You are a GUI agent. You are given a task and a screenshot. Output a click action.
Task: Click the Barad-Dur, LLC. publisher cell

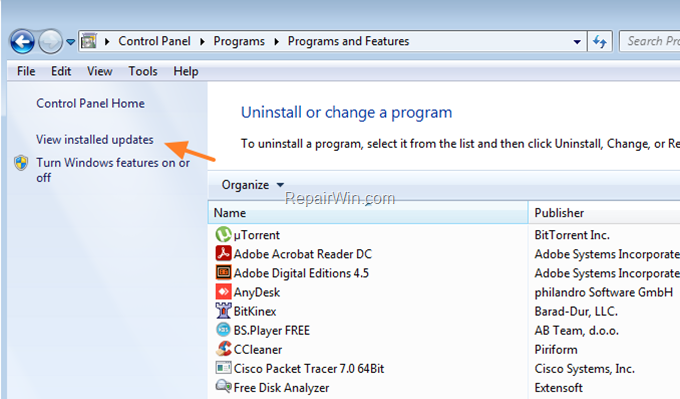click(x=576, y=311)
